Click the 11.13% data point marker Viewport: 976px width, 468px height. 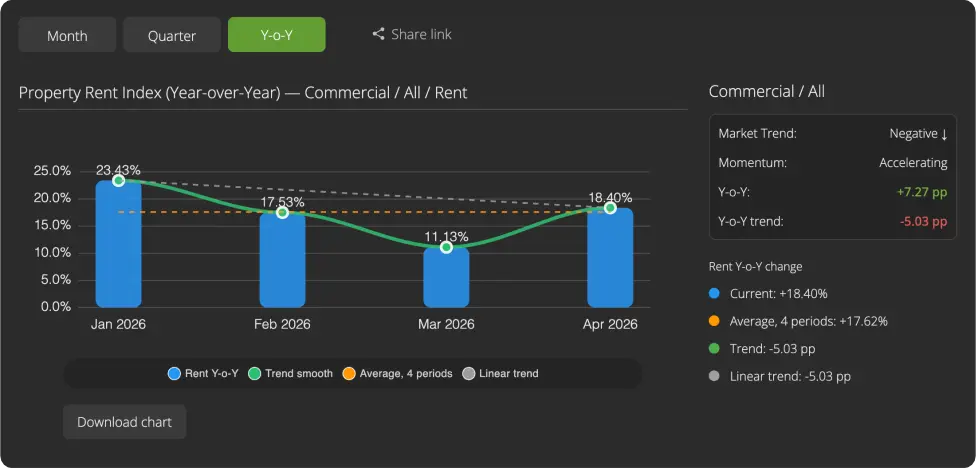(446, 247)
